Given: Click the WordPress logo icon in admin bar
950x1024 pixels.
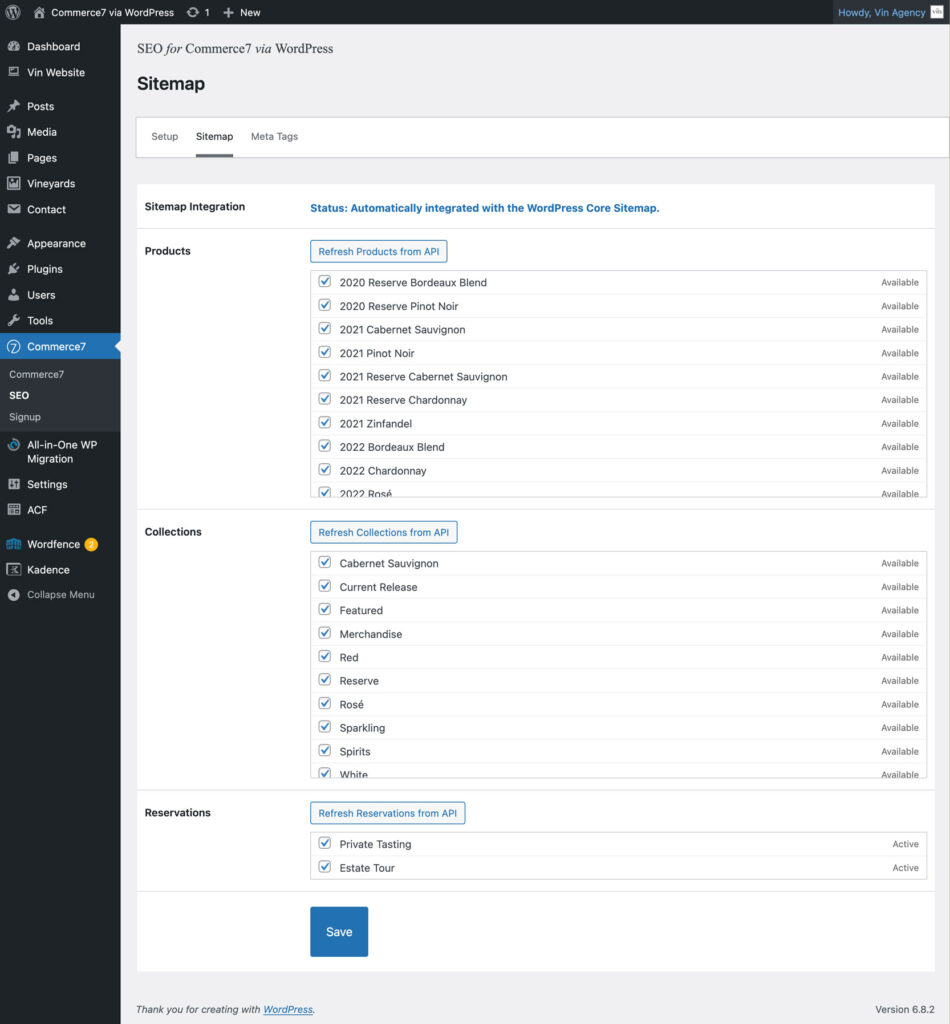Looking at the screenshot, I should [x=13, y=12].
